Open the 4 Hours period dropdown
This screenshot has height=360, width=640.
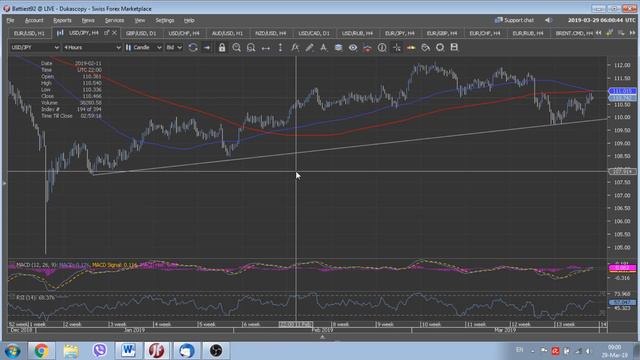click(92, 48)
